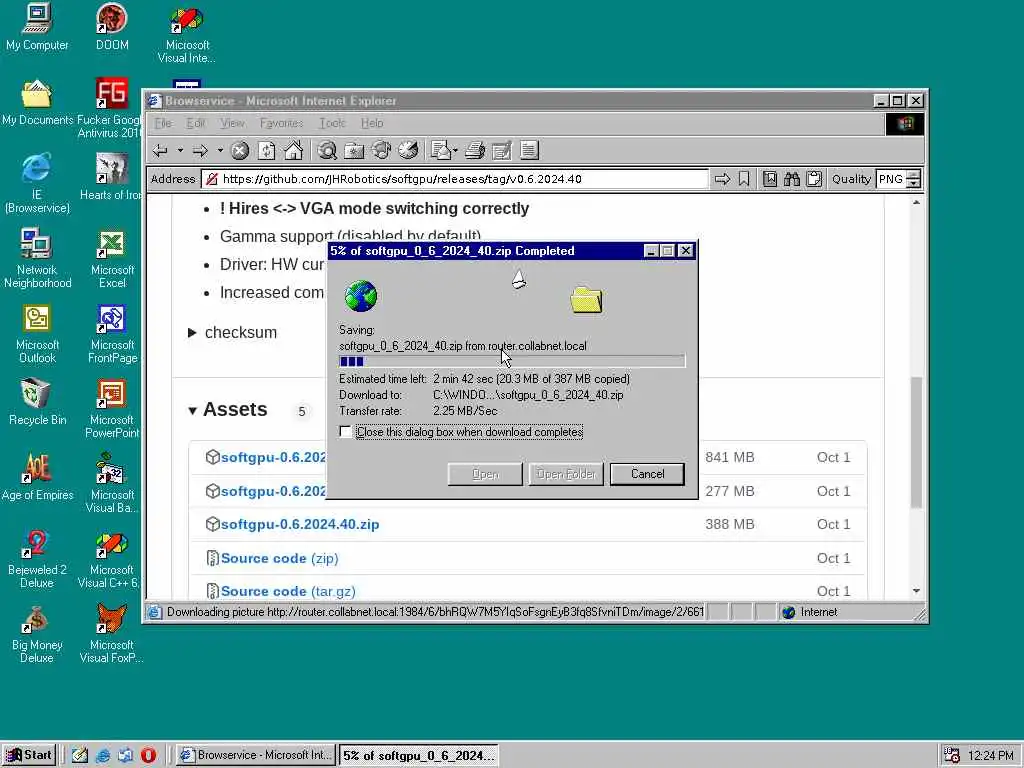The image size is (1024, 768).
Task: Click the Edit page toolbar icon
Action: click(x=502, y=151)
